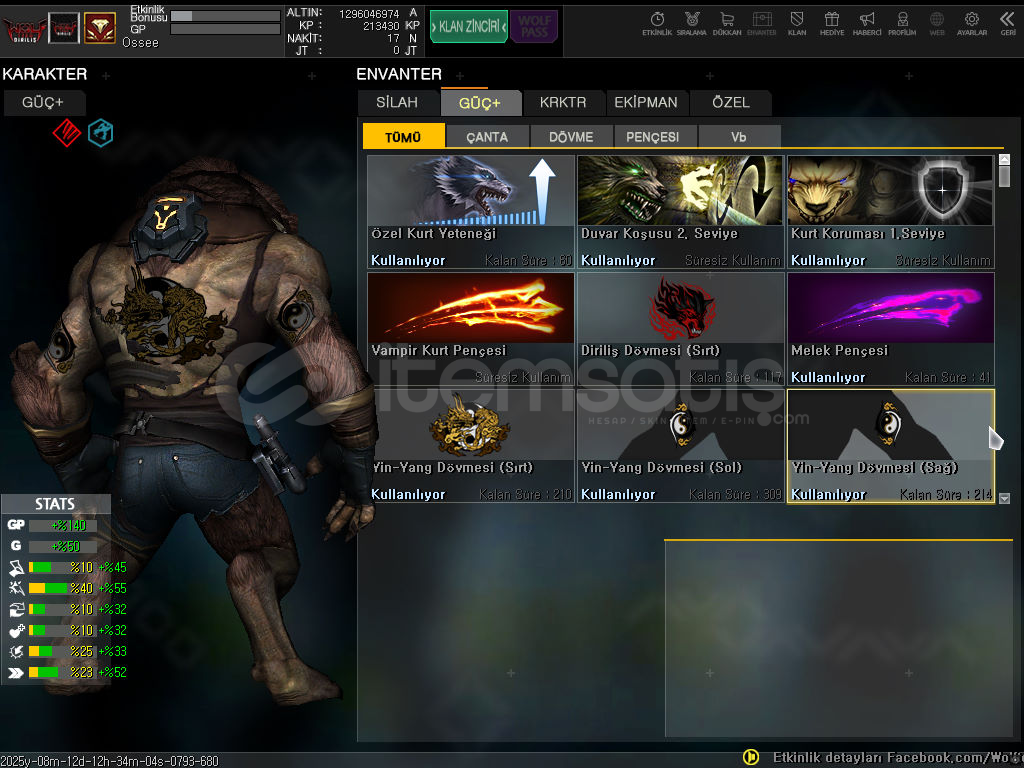Image resolution: width=1024 pixels, height=768 pixels.
Task: Click the stat icon beside %40 +%55
Action: click(16, 588)
